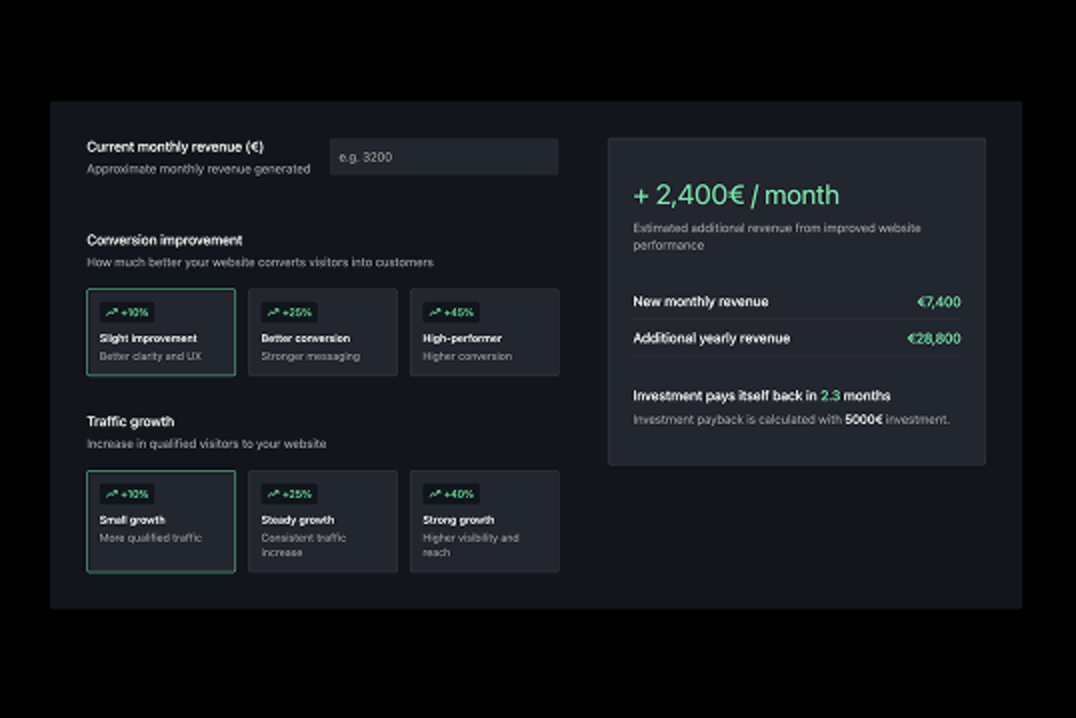The image size is (1076, 718).
Task: Select the High-performer conversion option
Action: (484, 332)
